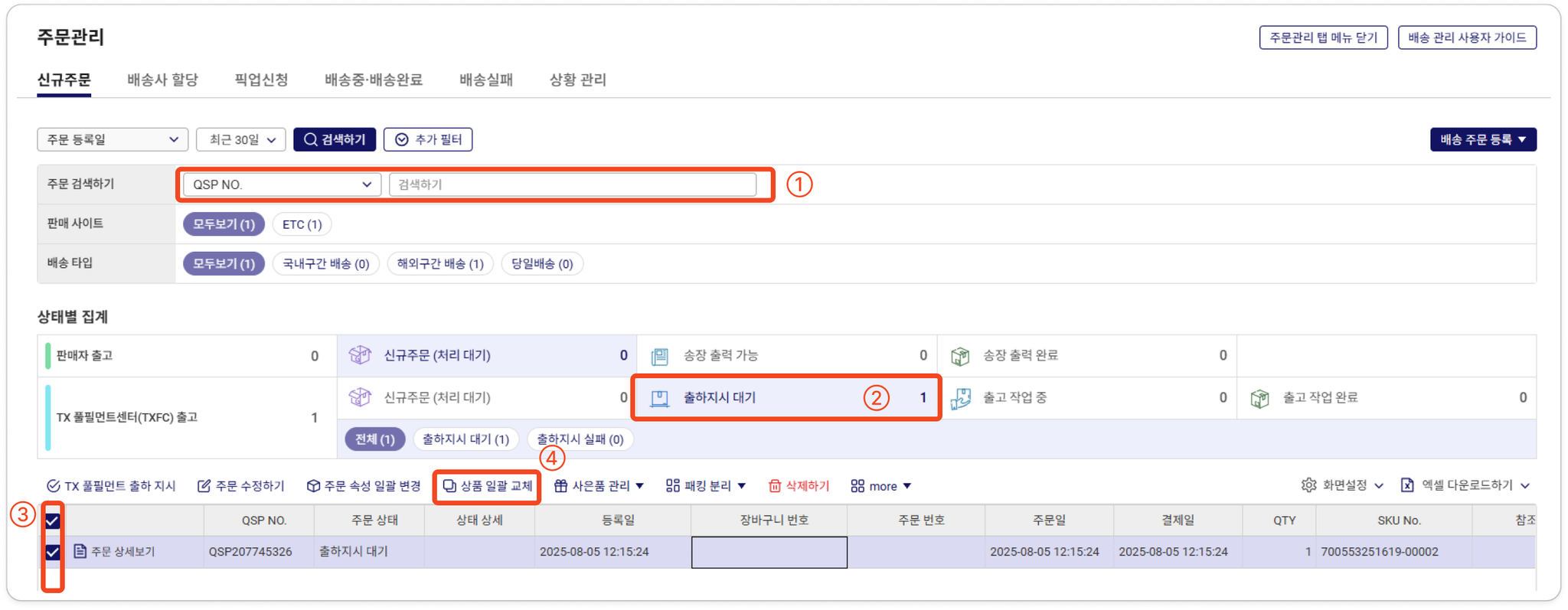The width and height of the screenshot is (1568, 610).
Task: Select the 전체 (1) status chip
Action: tap(374, 439)
